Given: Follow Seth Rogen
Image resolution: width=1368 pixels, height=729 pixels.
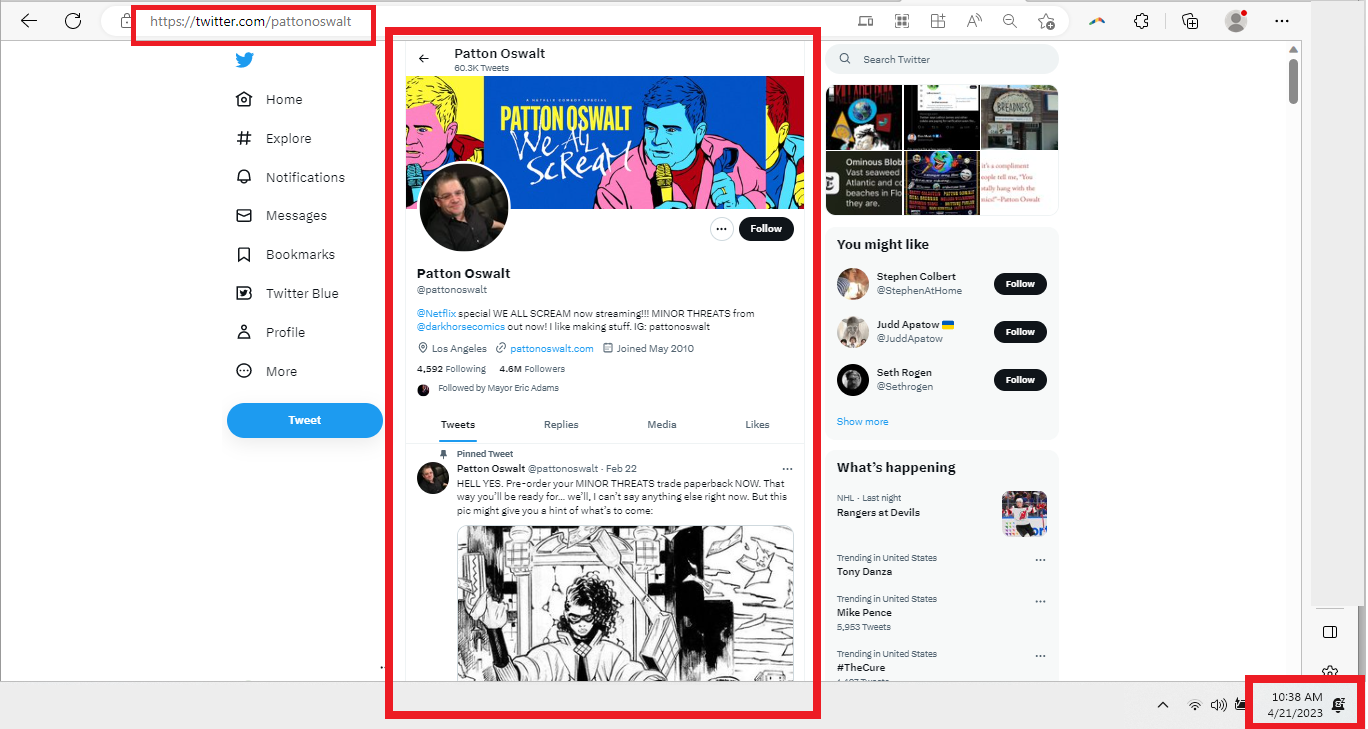Looking at the screenshot, I should pos(1020,380).
